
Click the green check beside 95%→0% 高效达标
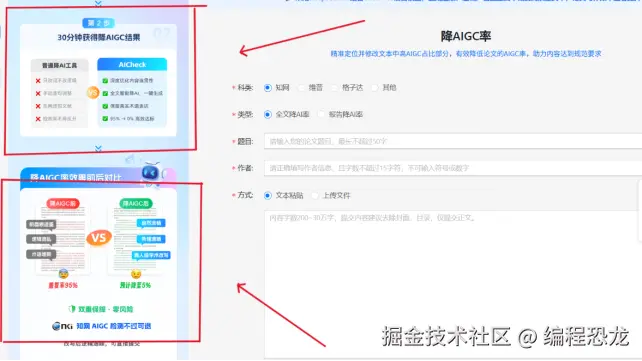tap(105, 119)
